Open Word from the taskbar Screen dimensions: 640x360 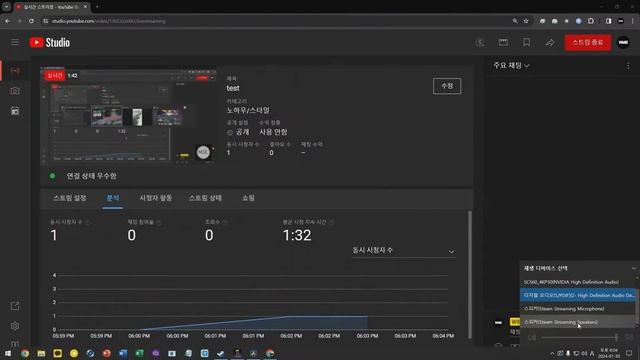(123, 353)
